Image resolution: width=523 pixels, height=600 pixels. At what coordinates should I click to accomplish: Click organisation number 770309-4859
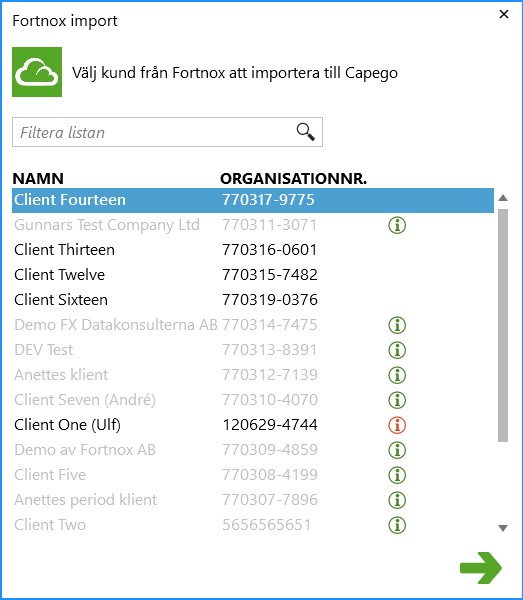point(270,450)
